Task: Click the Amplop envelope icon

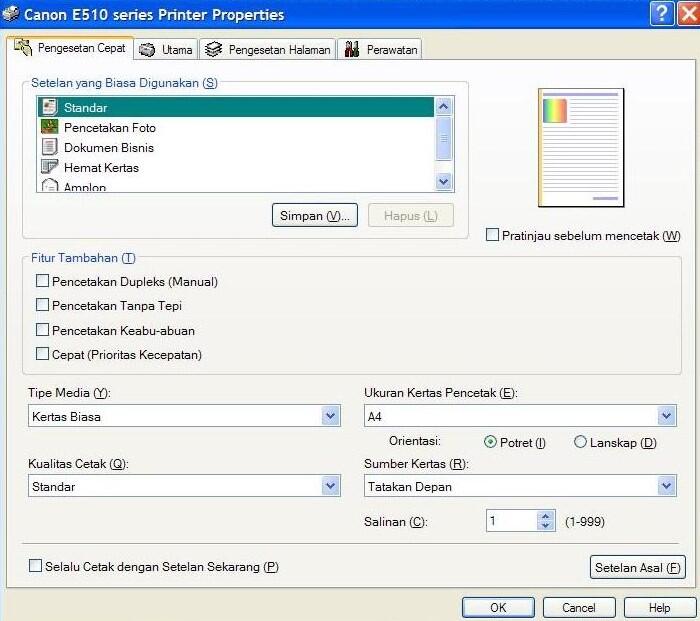Action: (x=50, y=185)
